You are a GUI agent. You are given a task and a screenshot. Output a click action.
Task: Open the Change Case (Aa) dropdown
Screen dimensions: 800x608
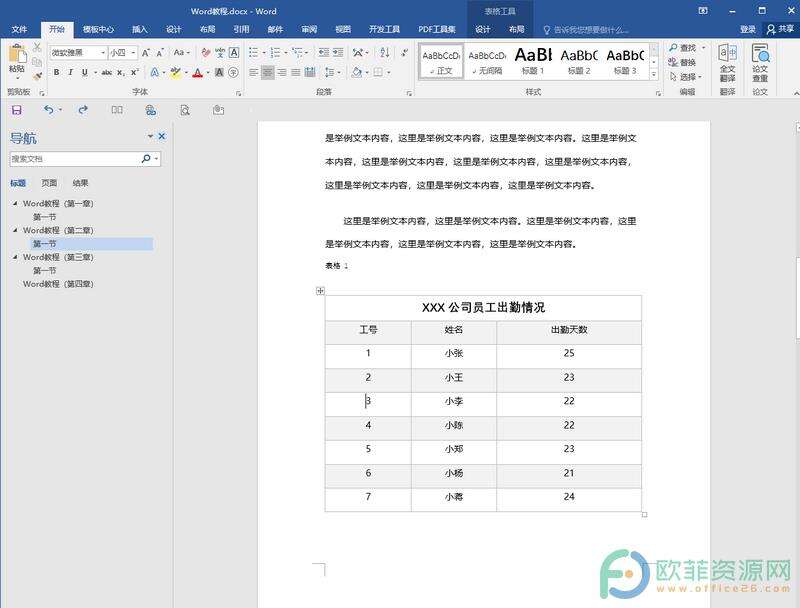point(181,53)
